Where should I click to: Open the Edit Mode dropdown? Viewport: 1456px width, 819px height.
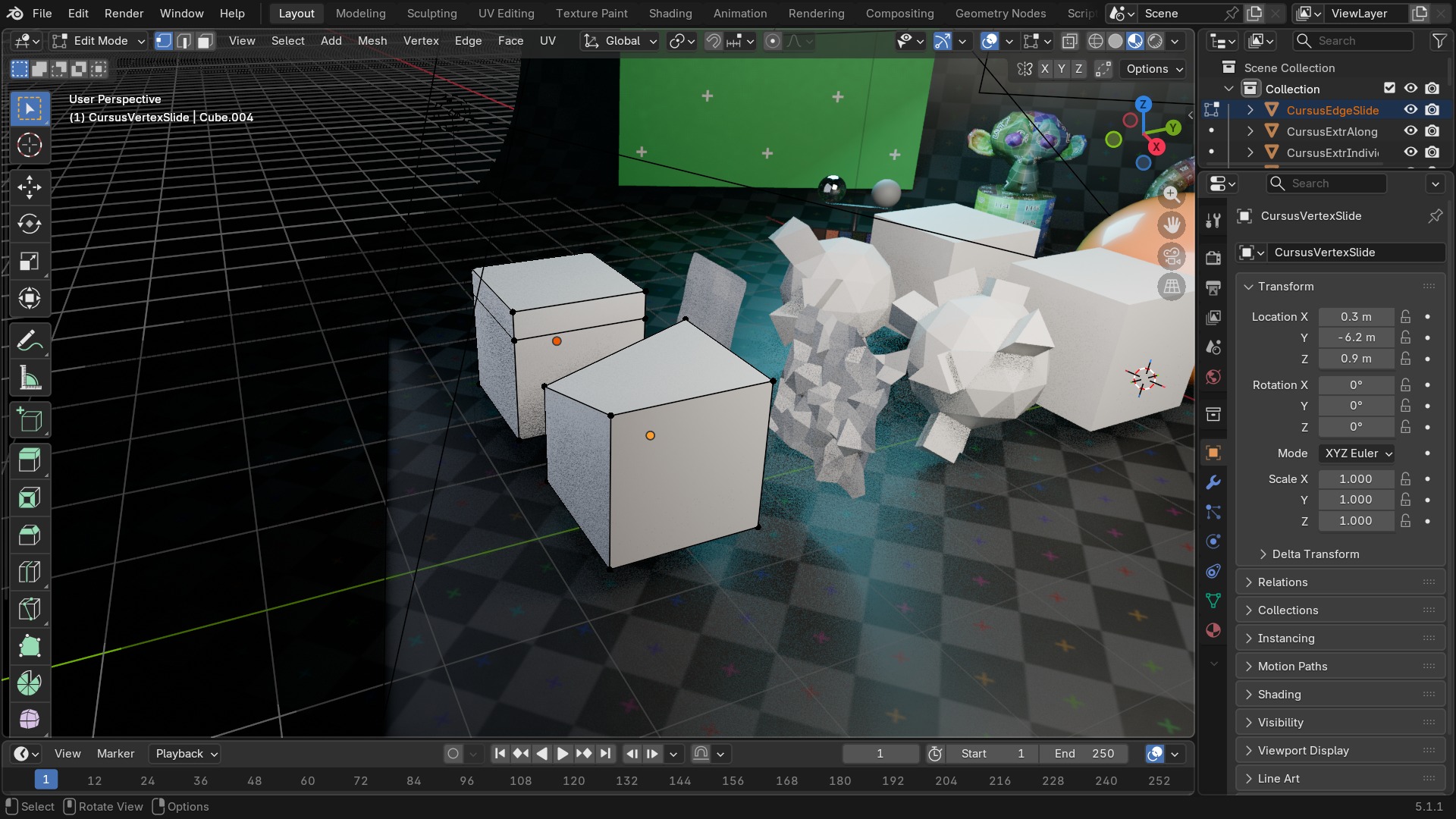[x=99, y=41]
